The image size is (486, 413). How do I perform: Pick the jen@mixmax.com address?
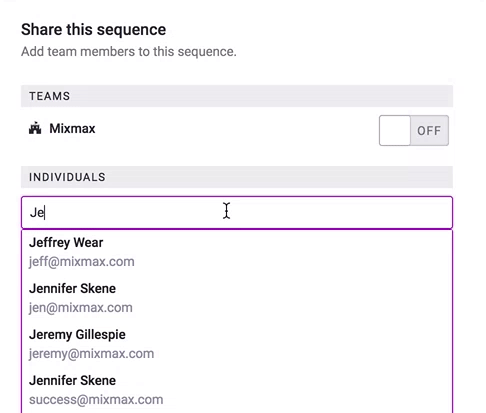[81, 308]
